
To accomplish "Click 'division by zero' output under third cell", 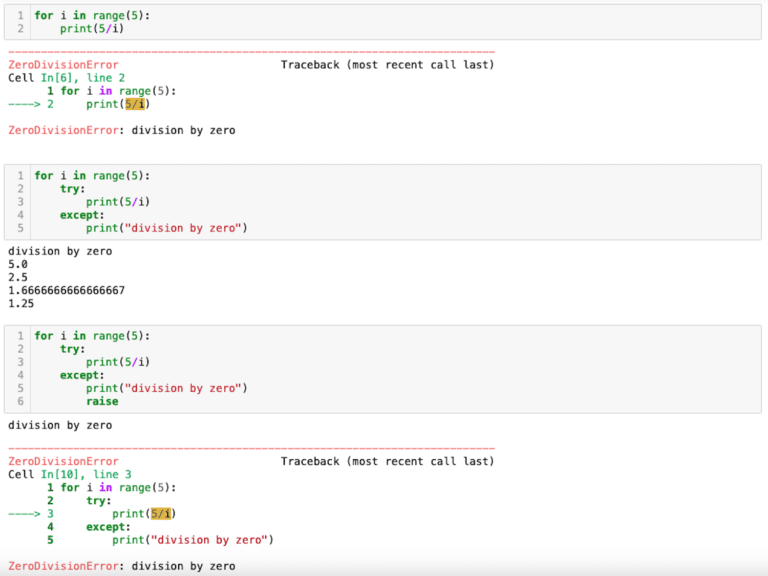I will 60,425.
